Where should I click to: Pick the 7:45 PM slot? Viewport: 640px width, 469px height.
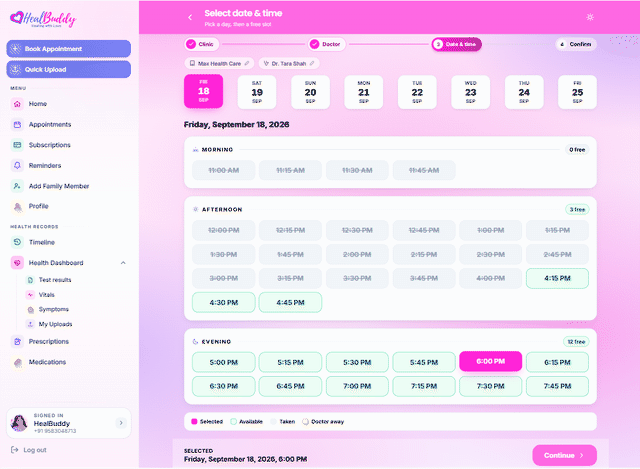[x=557, y=386]
